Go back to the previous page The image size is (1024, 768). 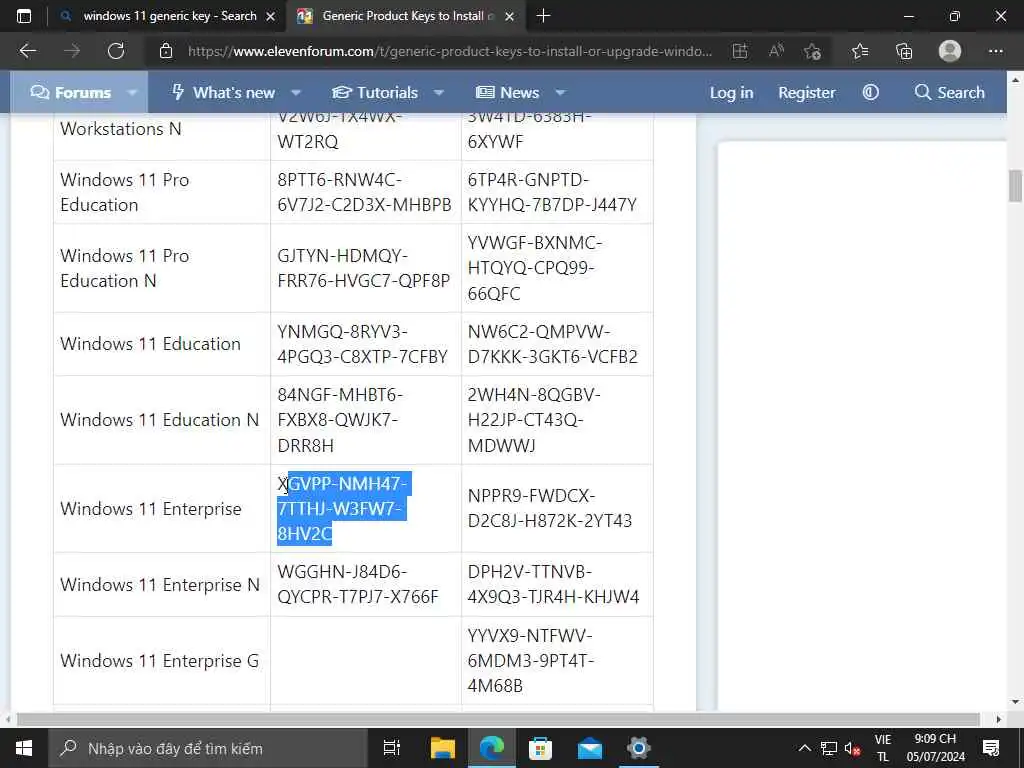(x=28, y=51)
